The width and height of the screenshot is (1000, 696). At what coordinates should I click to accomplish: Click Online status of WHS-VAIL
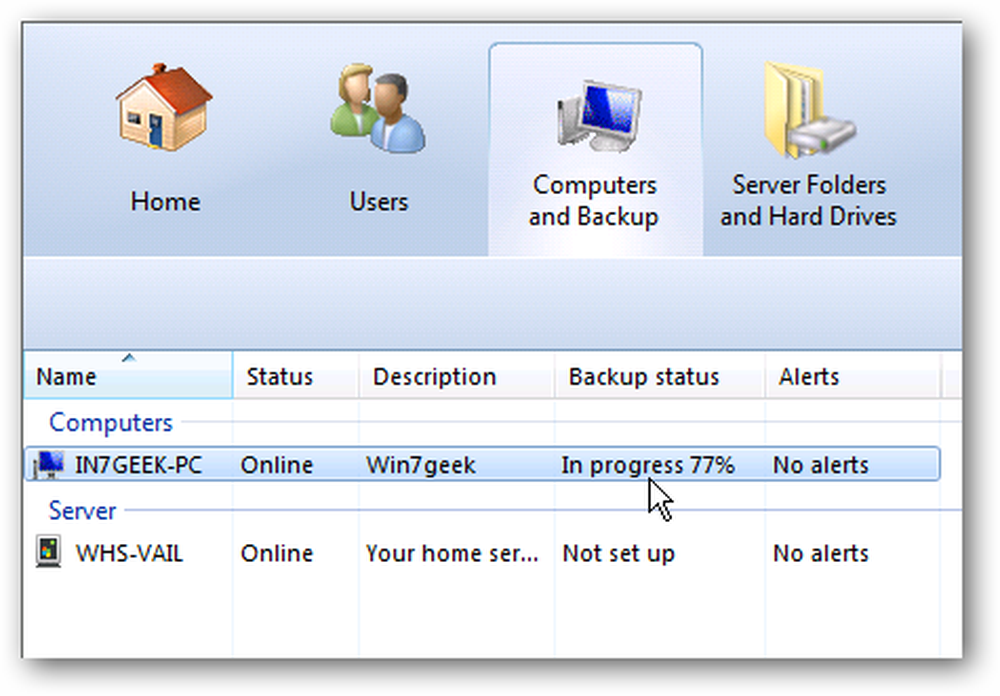(277, 552)
